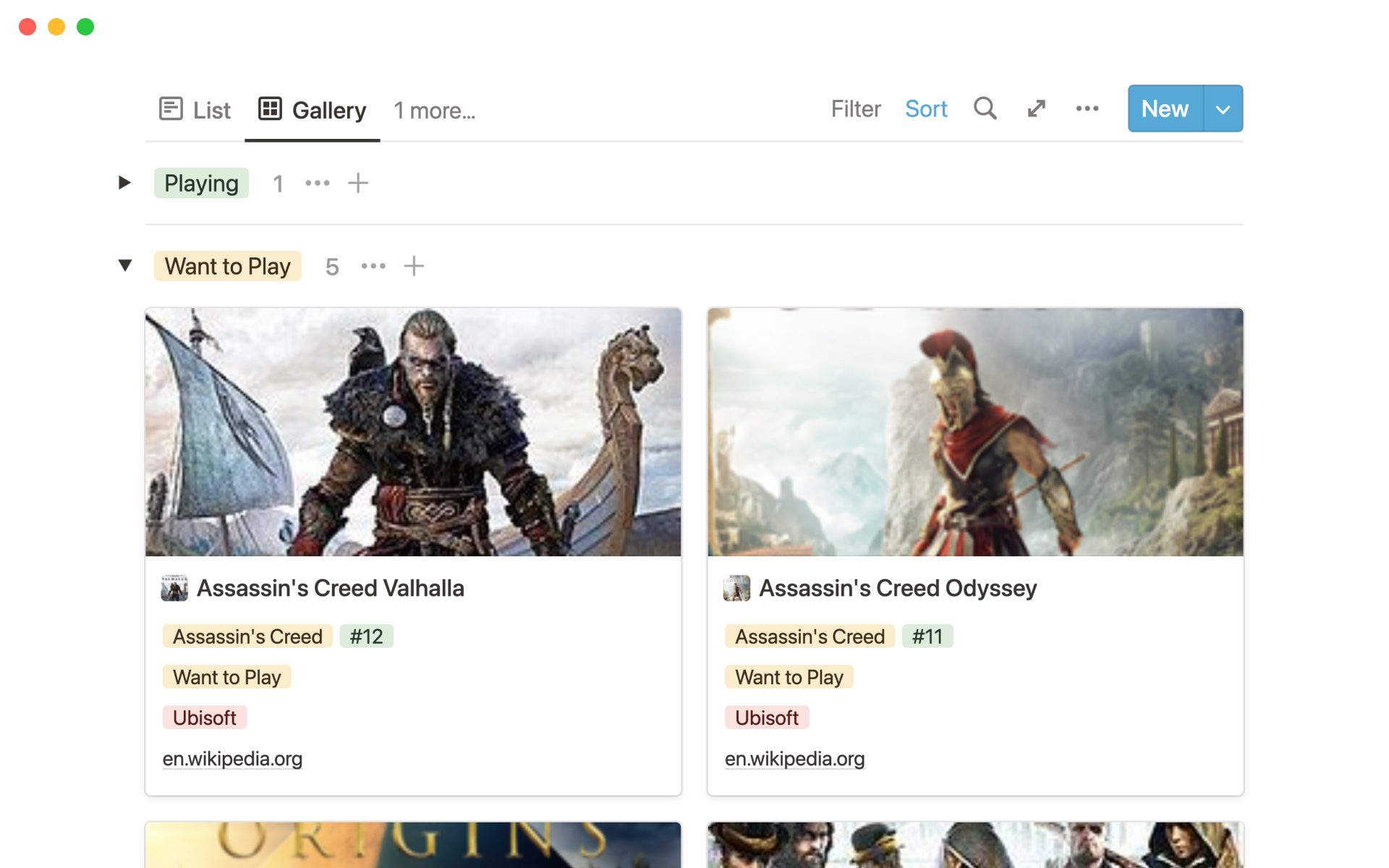Open en.wikipedia.org link on the Valhalla card
The width and height of the screenshot is (1389, 868).
(x=232, y=759)
